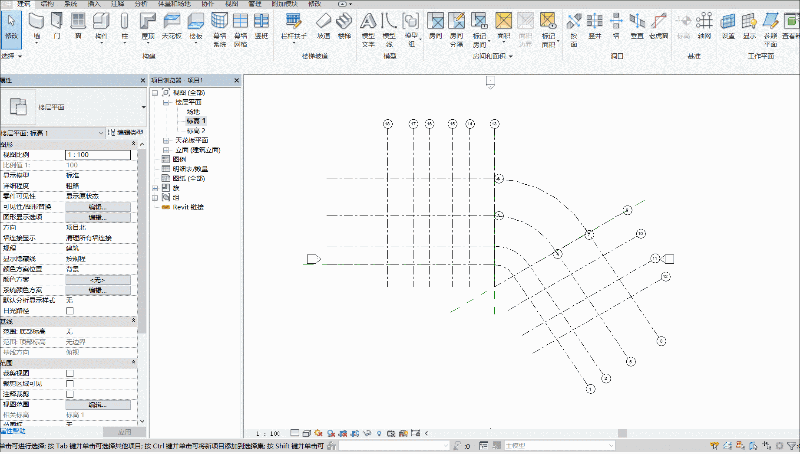This screenshot has height=454, width=800.
Task: Click the 编辑类型 (edit type) button
Action: click(127, 133)
